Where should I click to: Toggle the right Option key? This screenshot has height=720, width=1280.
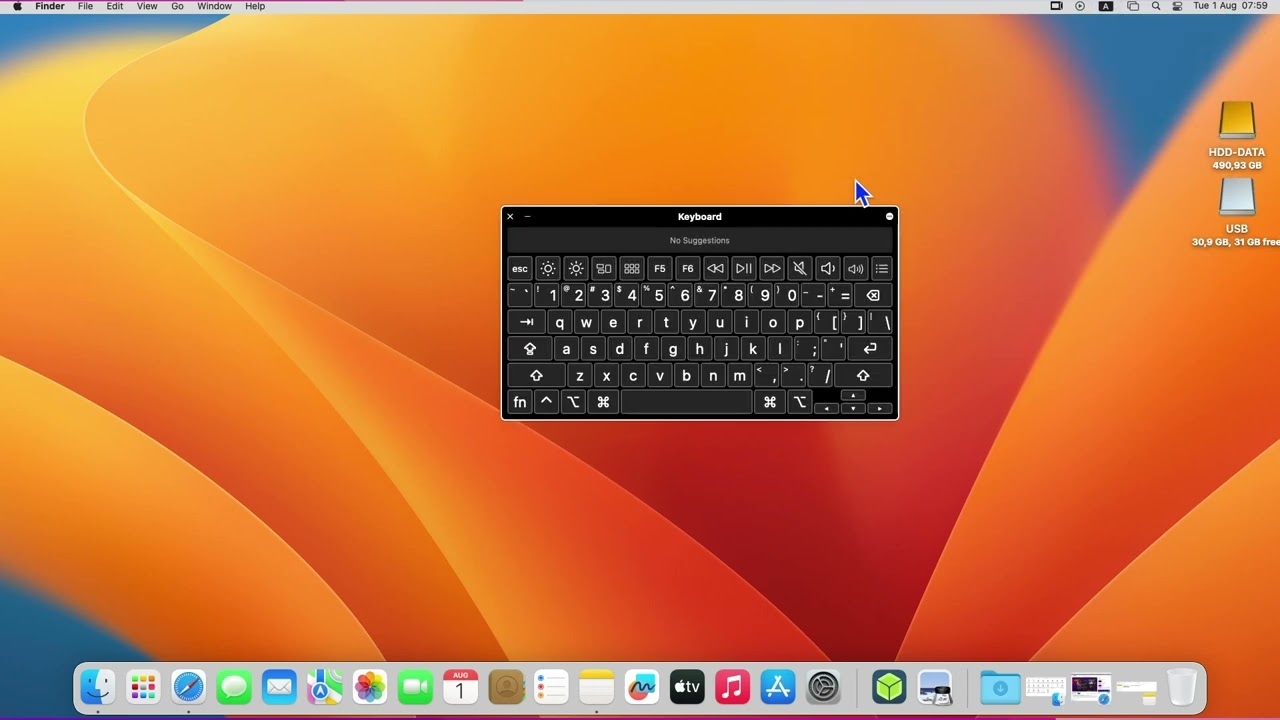[799, 402]
